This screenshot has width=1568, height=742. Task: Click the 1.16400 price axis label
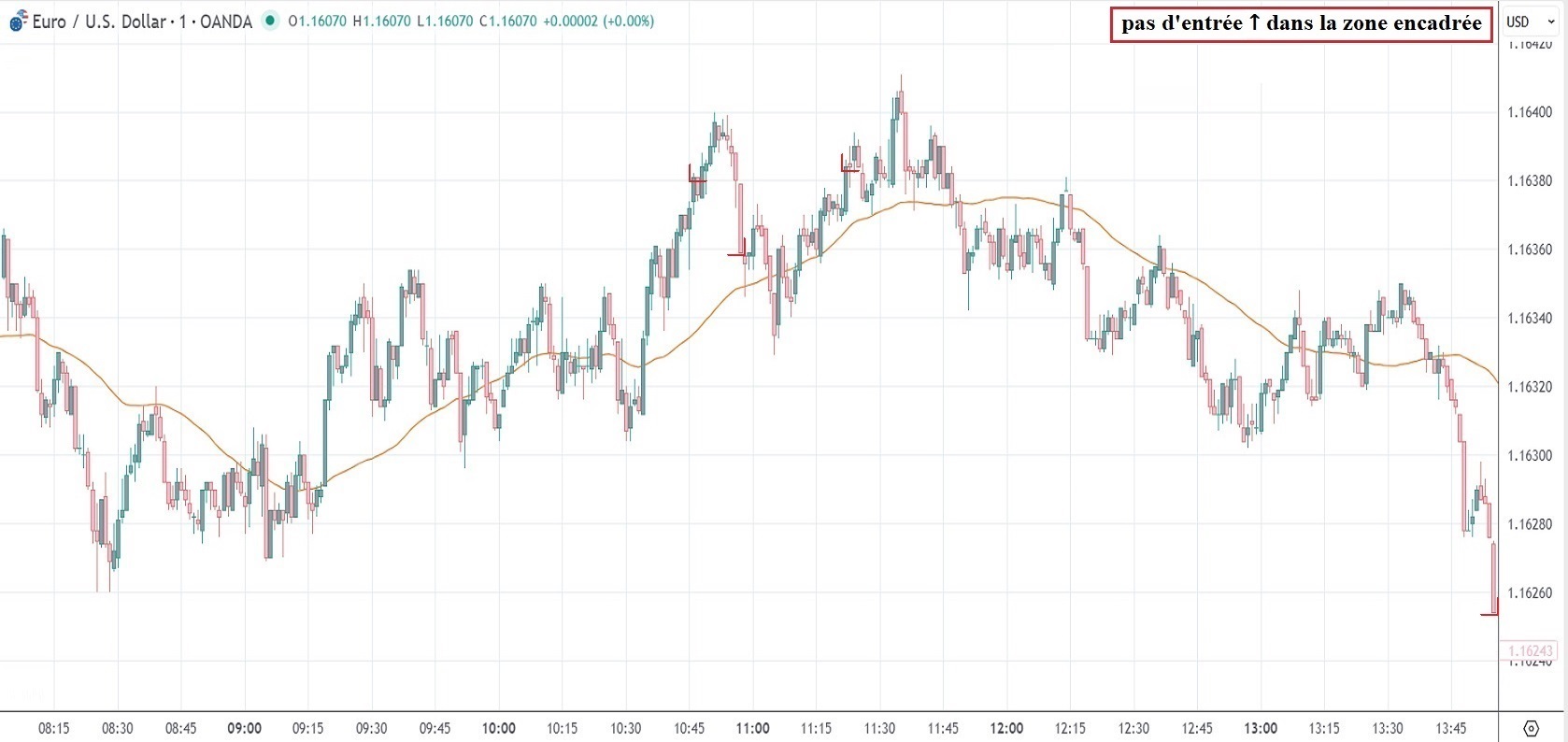(x=1530, y=112)
